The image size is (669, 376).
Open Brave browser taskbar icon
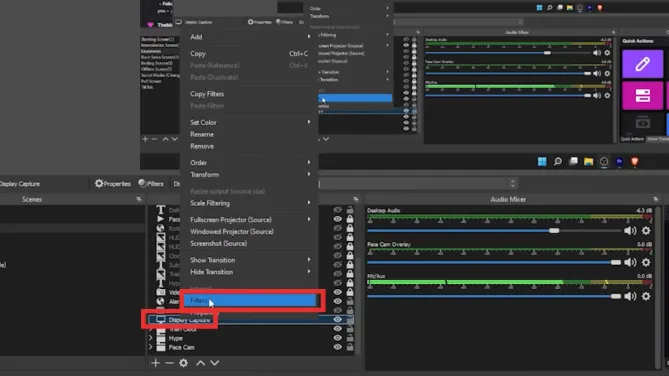click(x=634, y=161)
